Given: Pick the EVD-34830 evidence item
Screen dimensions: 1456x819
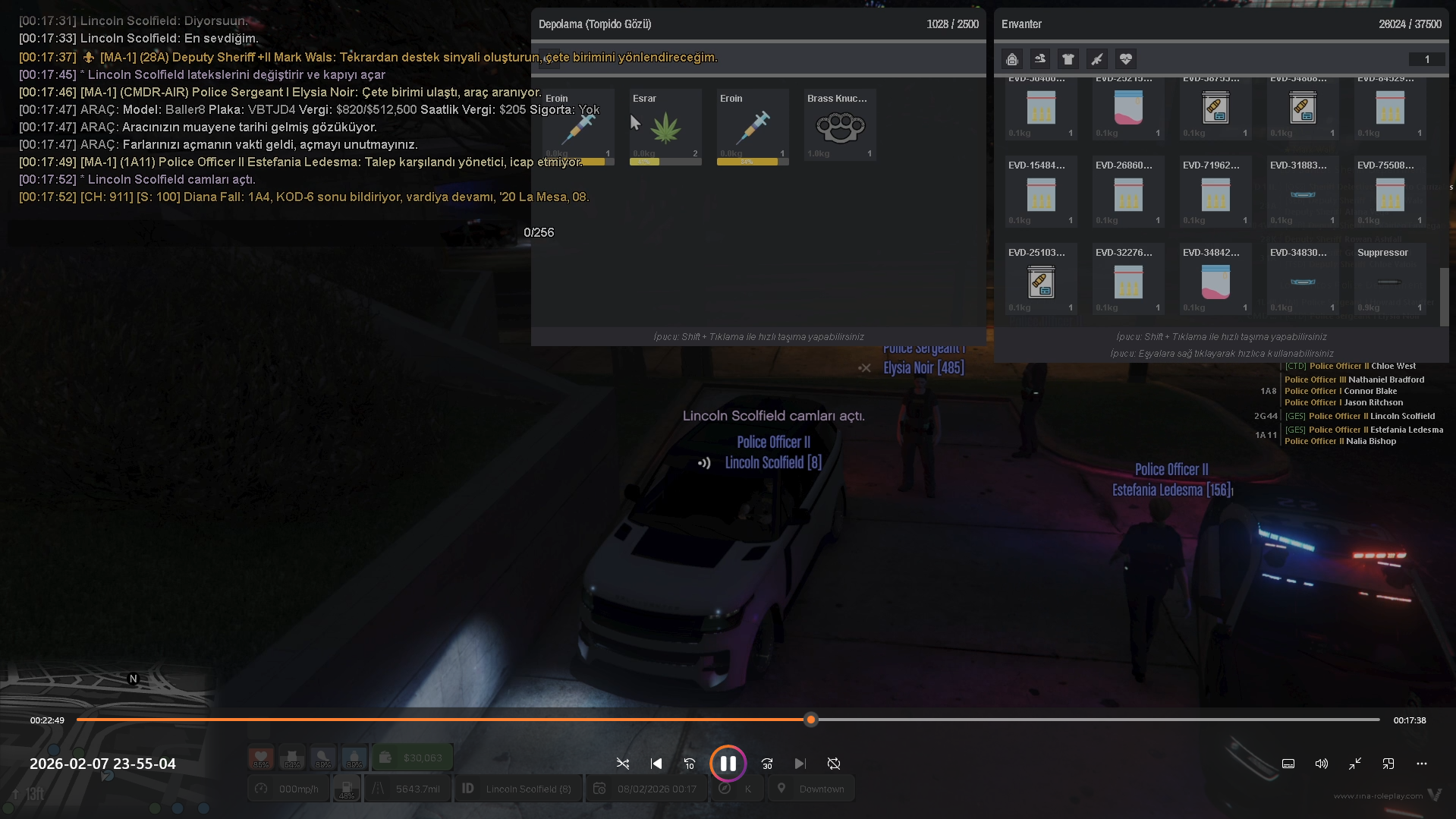Looking at the screenshot, I should pos(1303,280).
